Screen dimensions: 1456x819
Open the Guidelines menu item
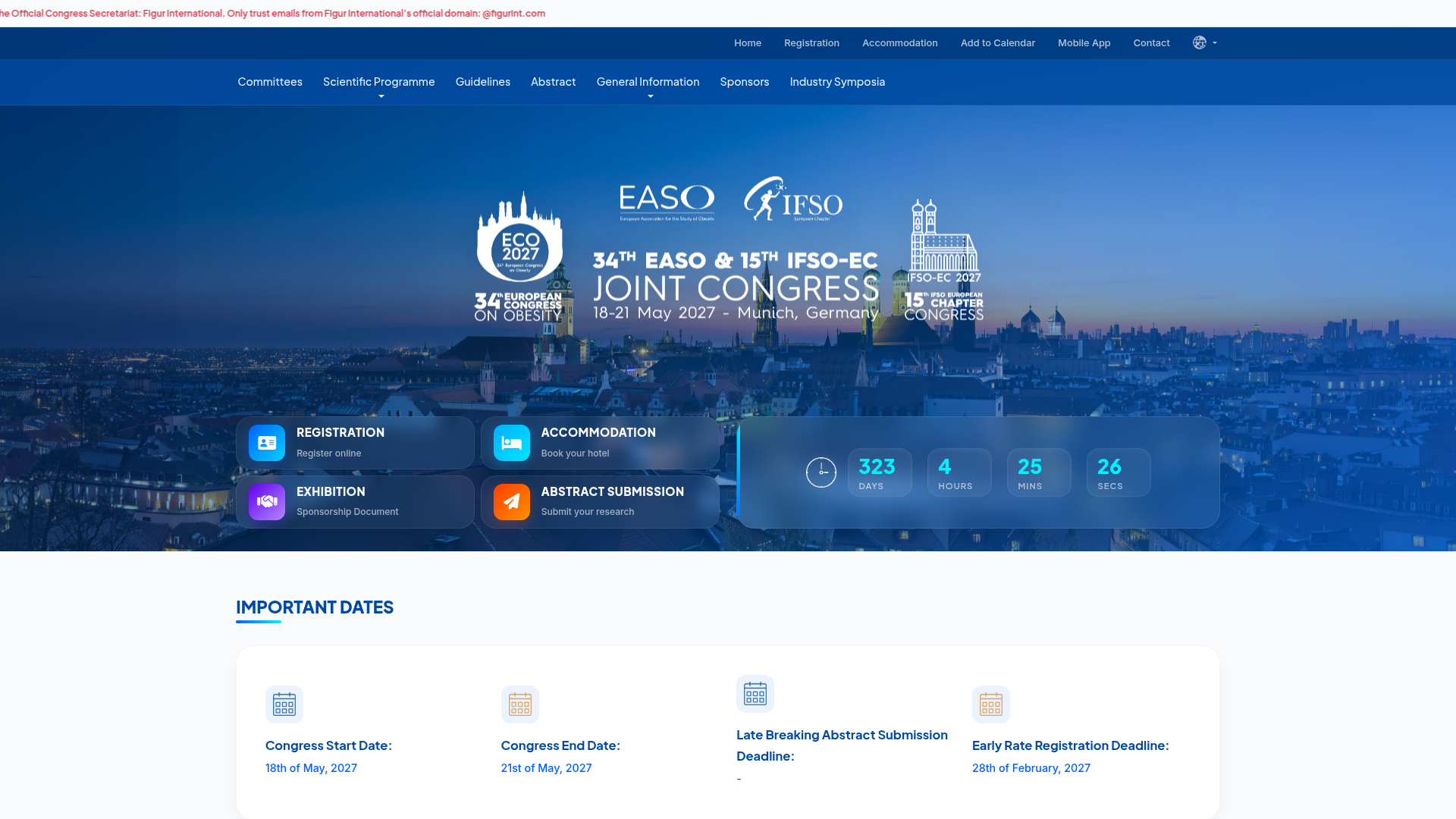tap(483, 82)
